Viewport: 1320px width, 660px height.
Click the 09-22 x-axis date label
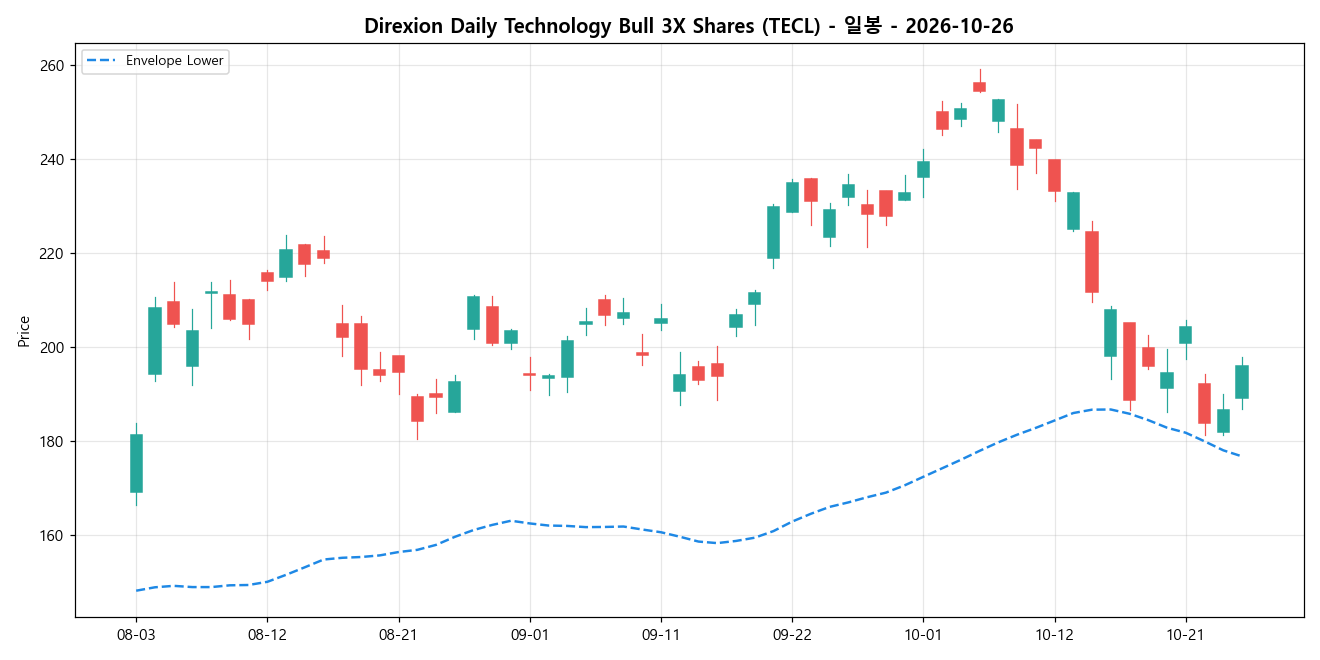(x=792, y=634)
